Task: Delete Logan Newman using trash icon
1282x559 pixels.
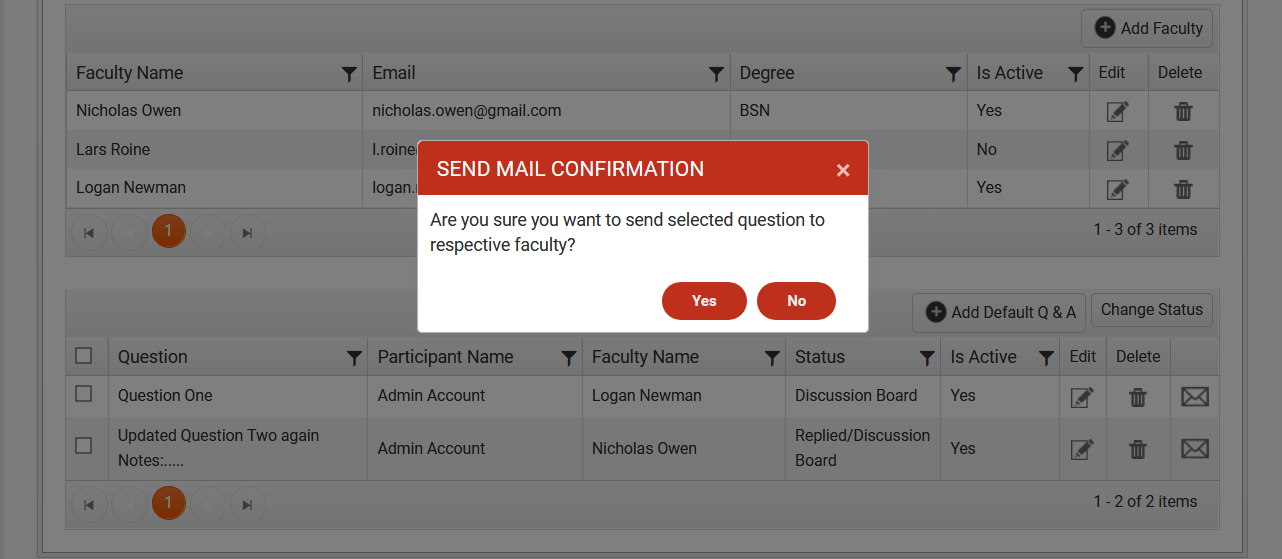Action: (1183, 188)
